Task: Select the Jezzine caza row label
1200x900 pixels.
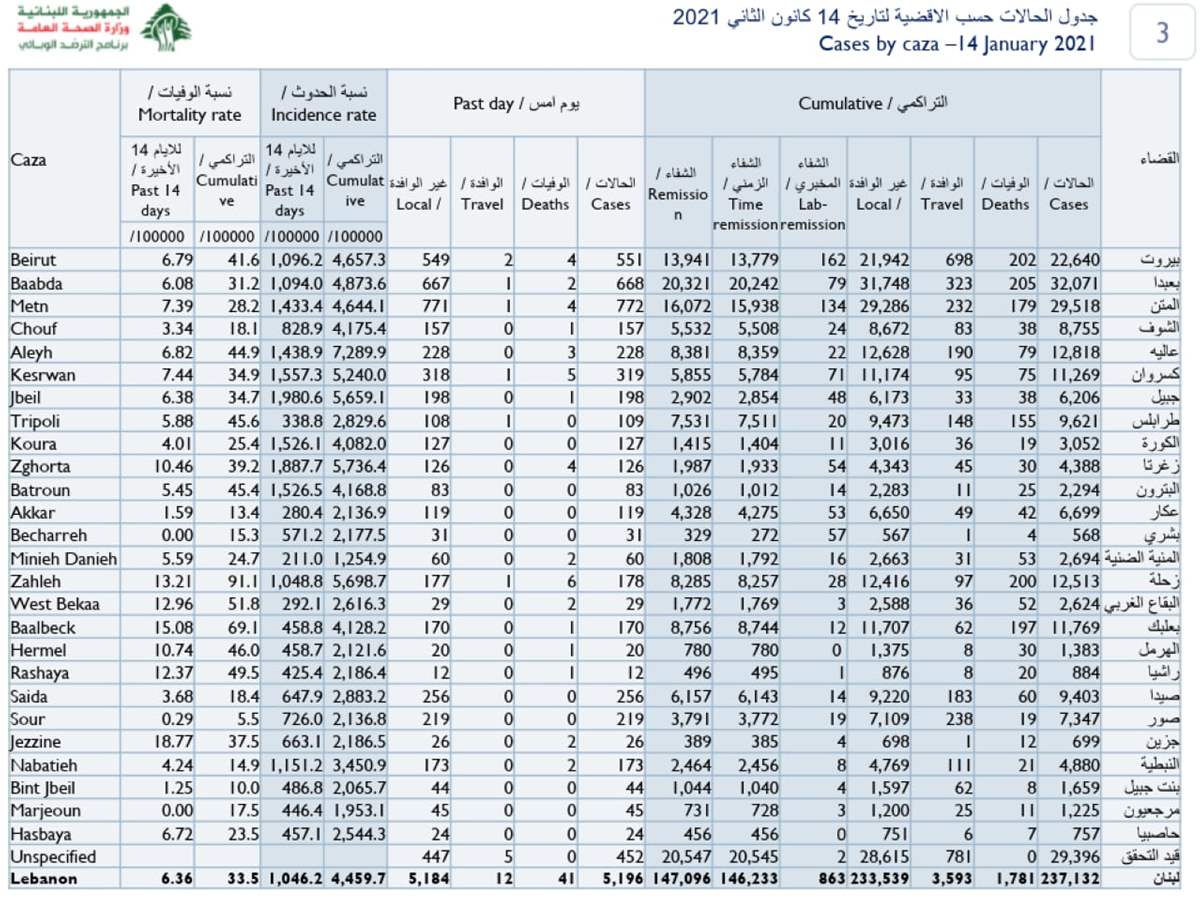Action: point(35,741)
